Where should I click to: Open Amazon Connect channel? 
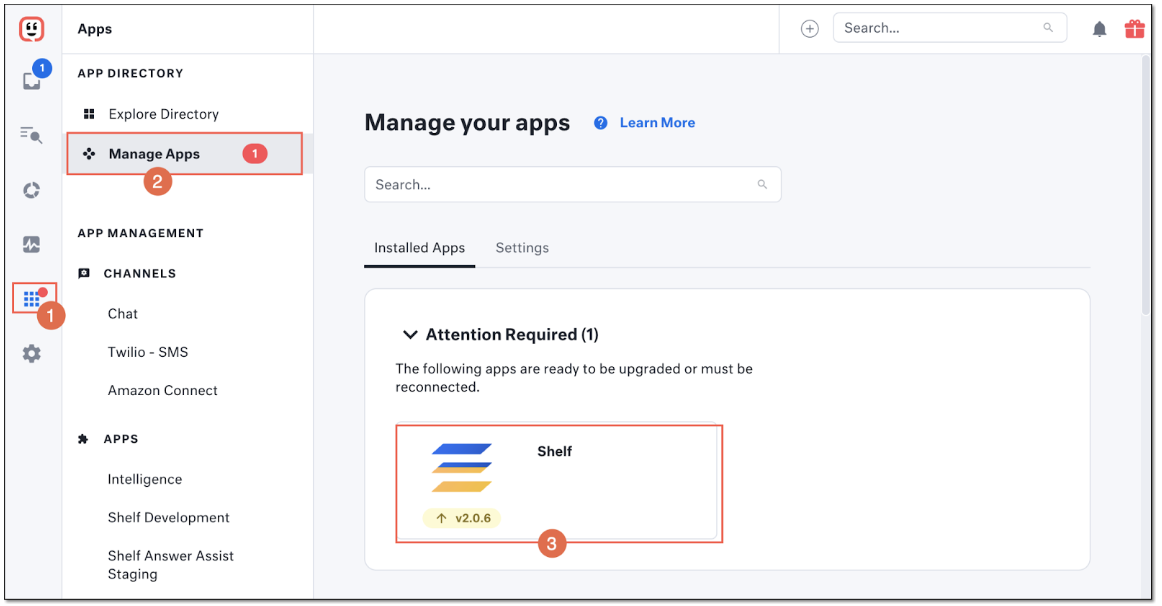point(163,390)
